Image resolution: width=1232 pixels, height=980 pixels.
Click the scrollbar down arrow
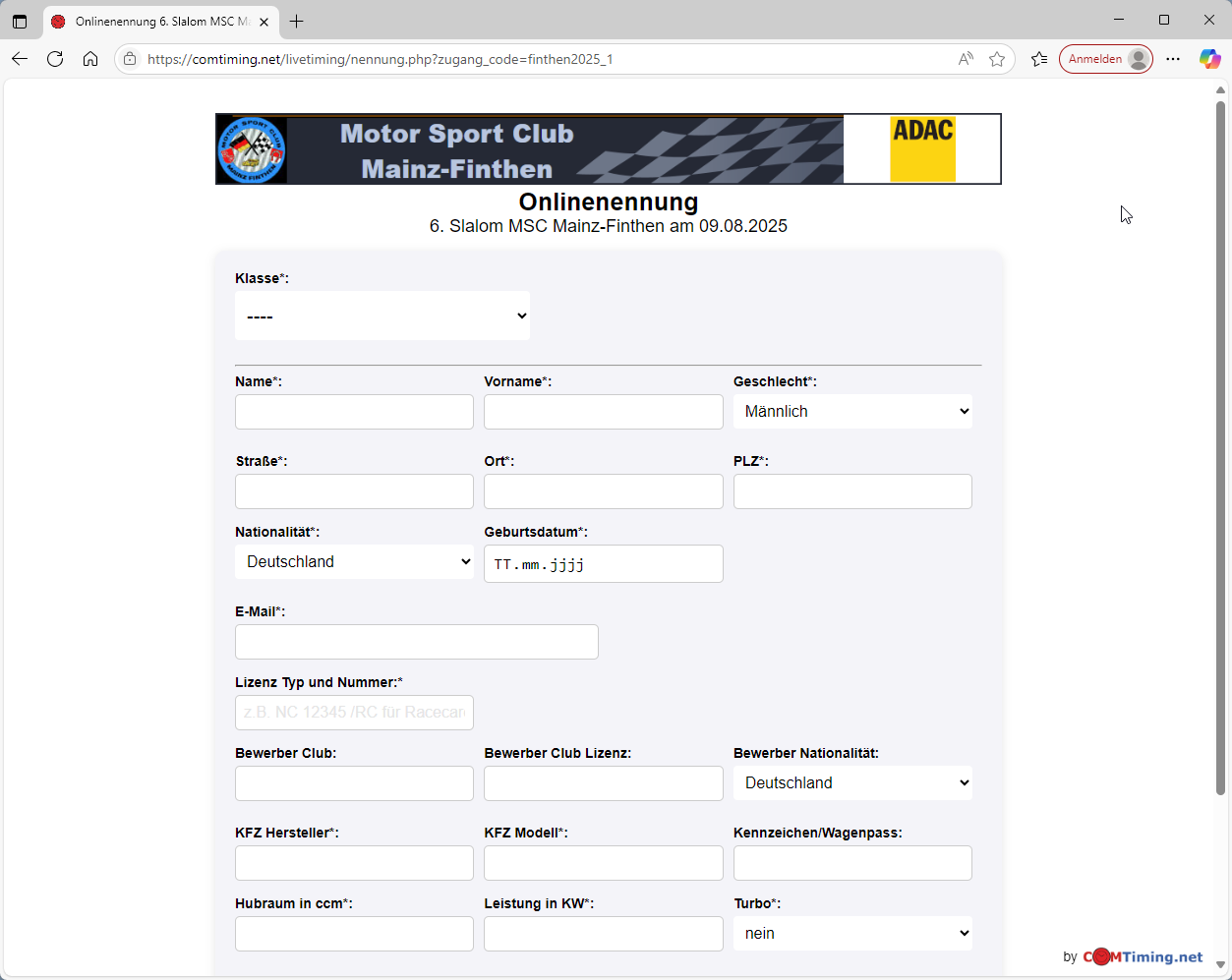[x=1220, y=965]
